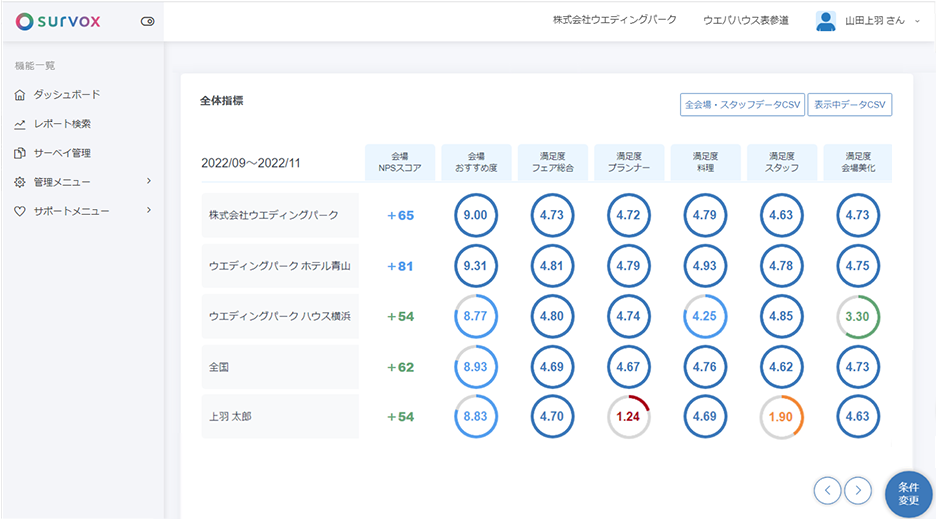
Task: Expand the サポートメニュー submenu arrow
Action: [x=149, y=211]
